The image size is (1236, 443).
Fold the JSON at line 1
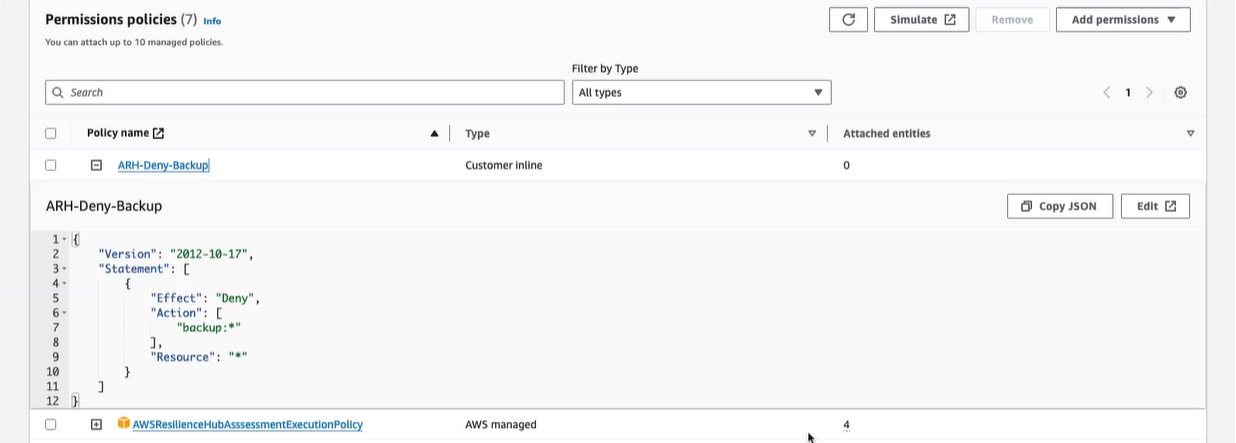(x=64, y=240)
